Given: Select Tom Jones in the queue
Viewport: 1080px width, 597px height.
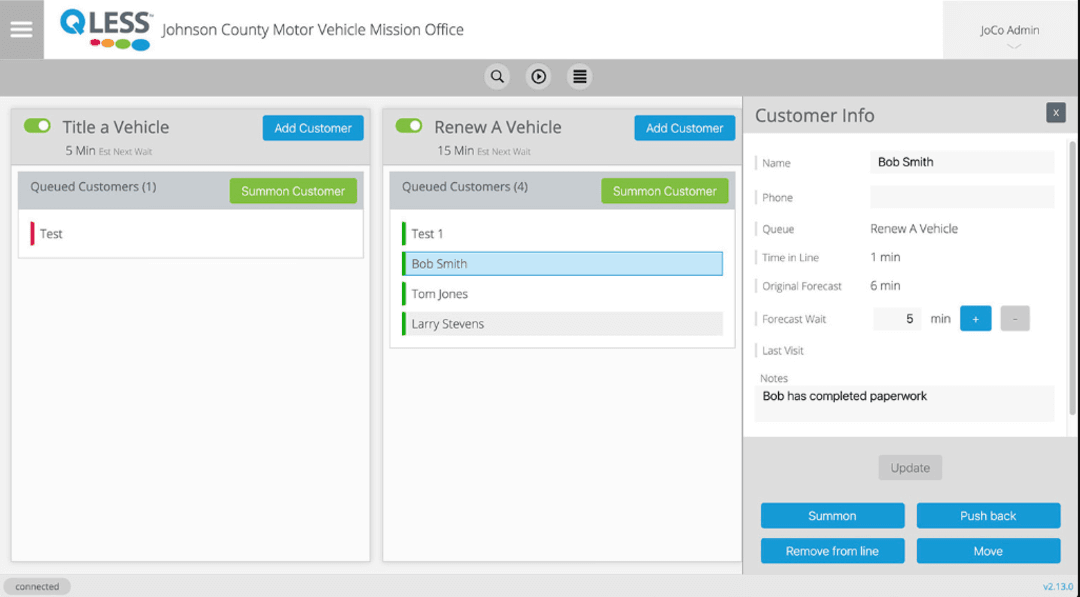Looking at the screenshot, I should [561, 293].
